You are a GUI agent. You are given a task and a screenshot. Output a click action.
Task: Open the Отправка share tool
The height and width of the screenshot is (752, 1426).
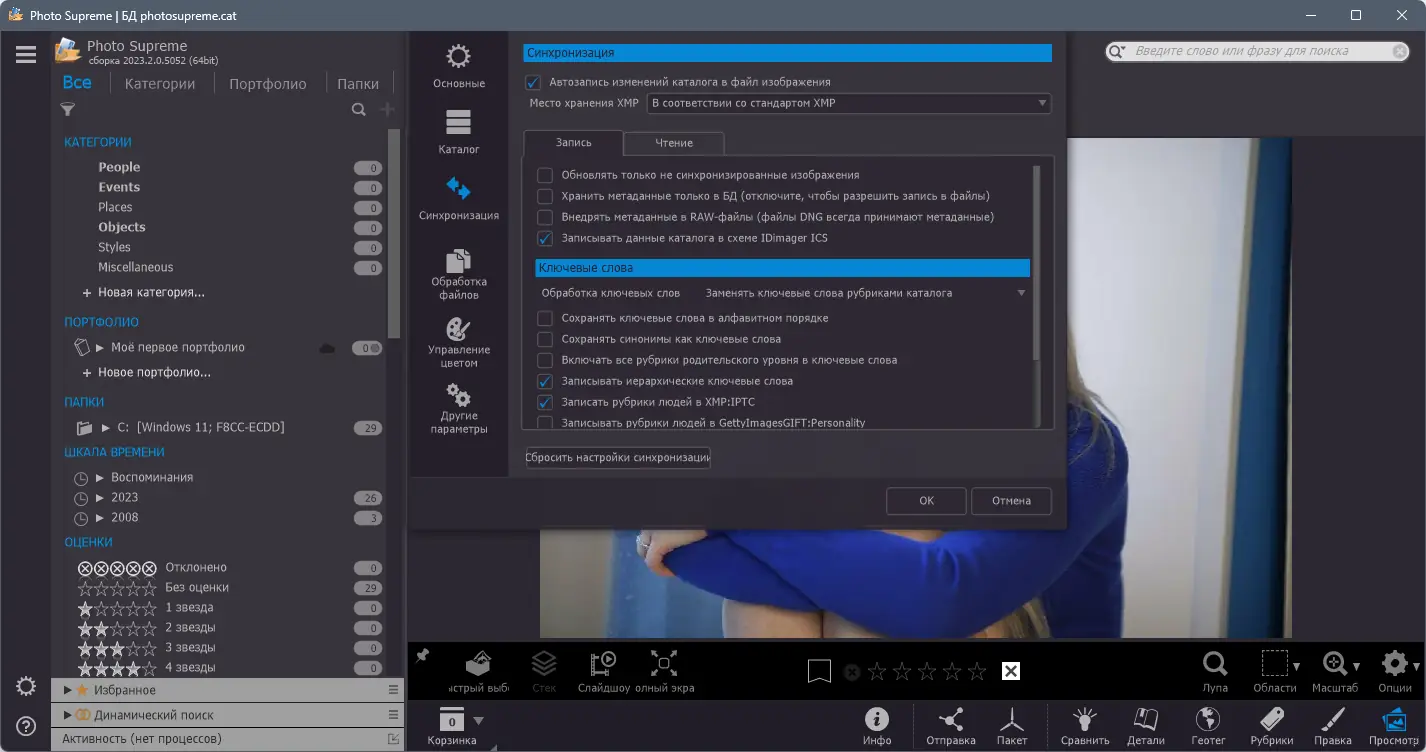point(951,727)
